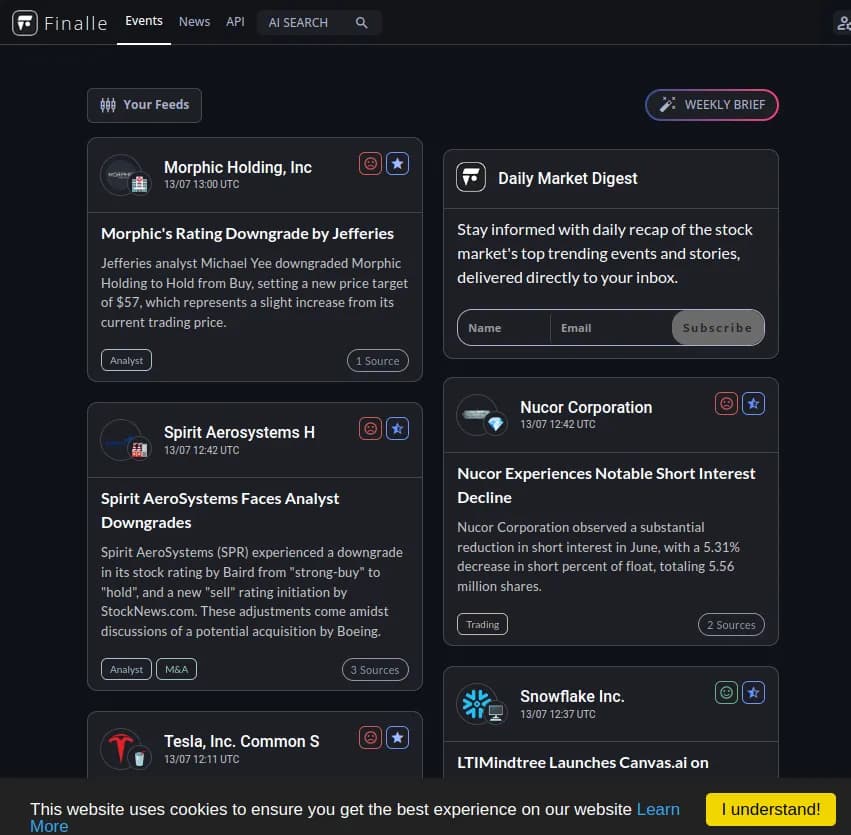851x835 pixels.
Task: Click timestamp 13/07 12:37 UTC
Action: pyautogui.click(x=557, y=714)
